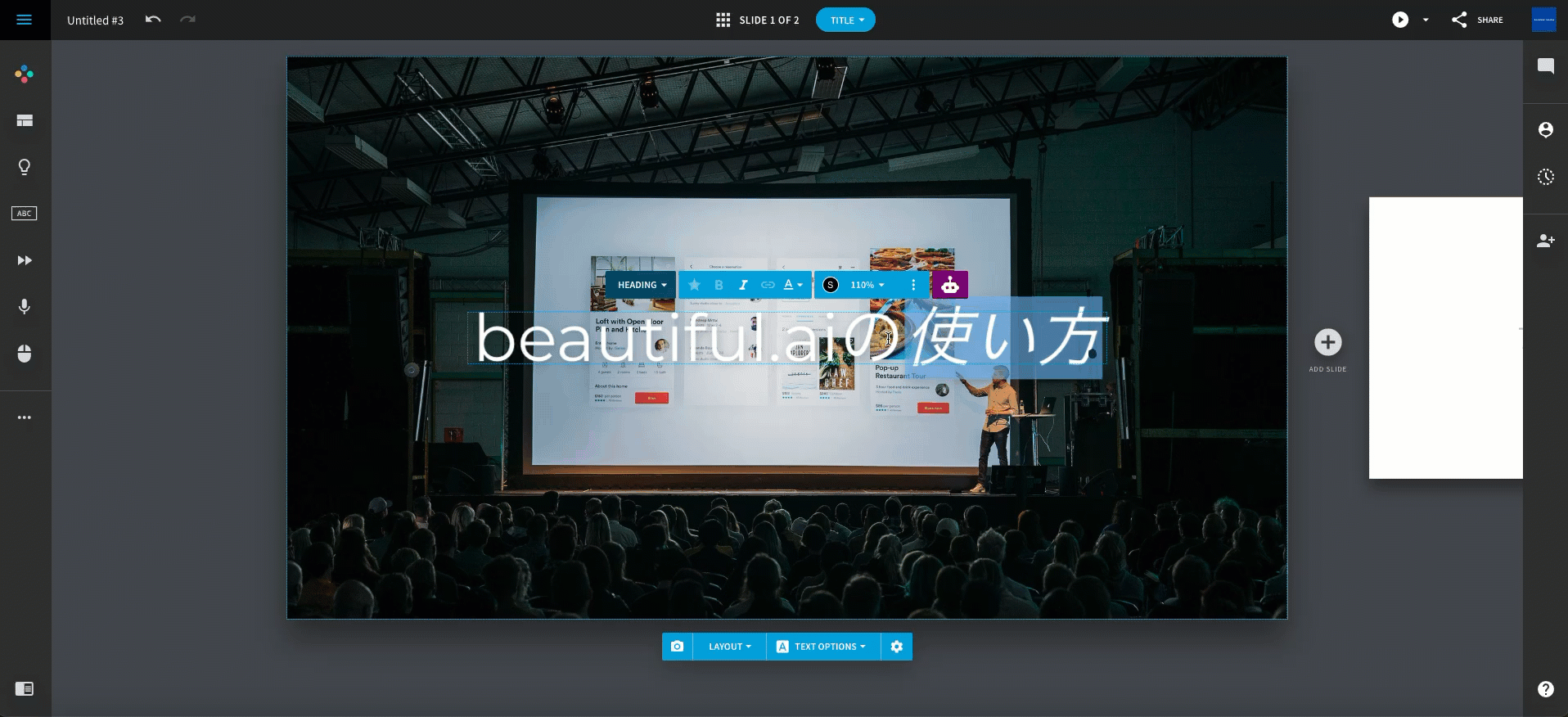Viewport: 1568px width, 717px height.
Task: Undo the last action
Action: pos(153,20)
